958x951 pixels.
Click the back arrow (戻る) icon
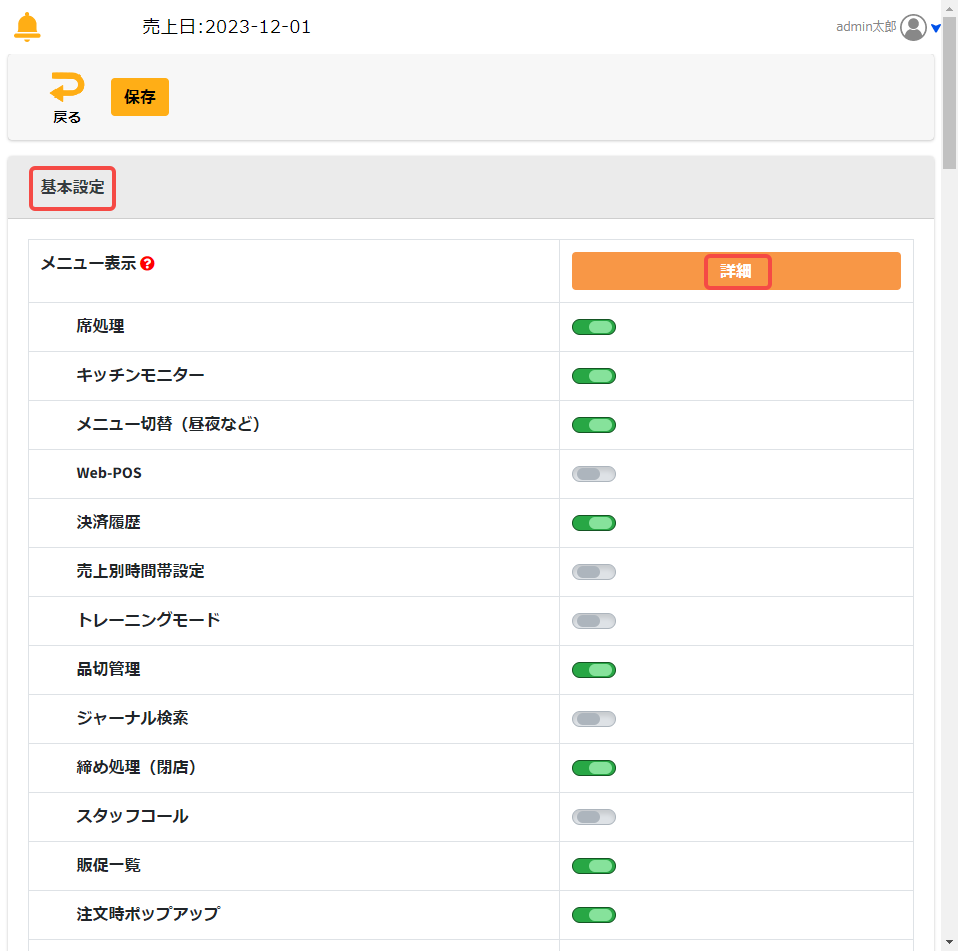point(67,90)
